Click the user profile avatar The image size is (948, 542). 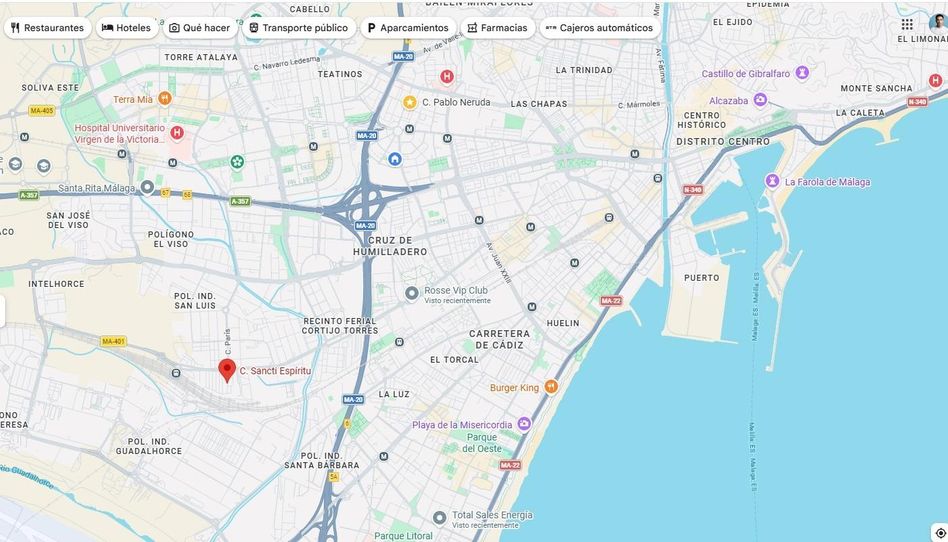click(938, 24)
